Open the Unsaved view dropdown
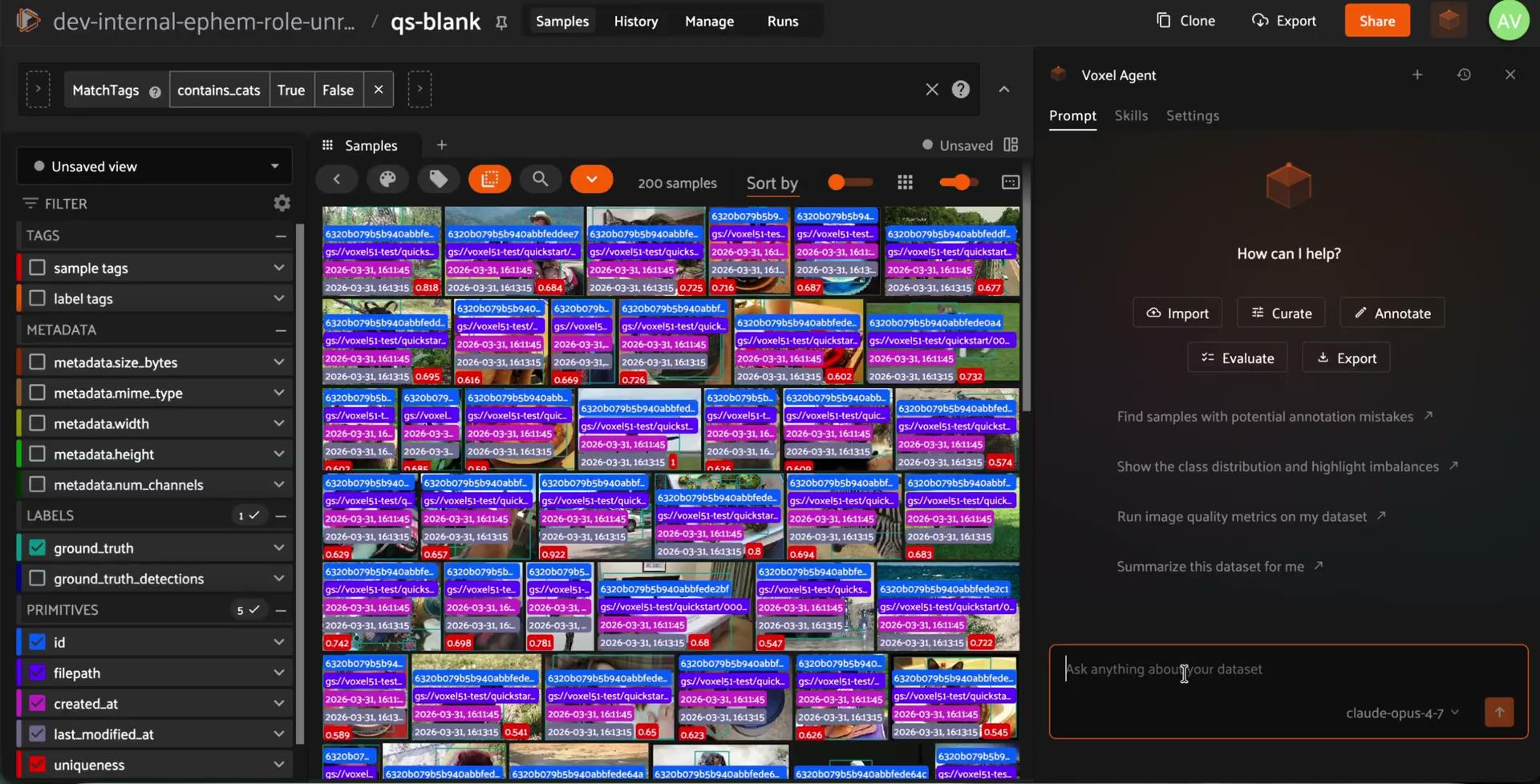This screenshot has width=1540, height=784. pos(155,167)
